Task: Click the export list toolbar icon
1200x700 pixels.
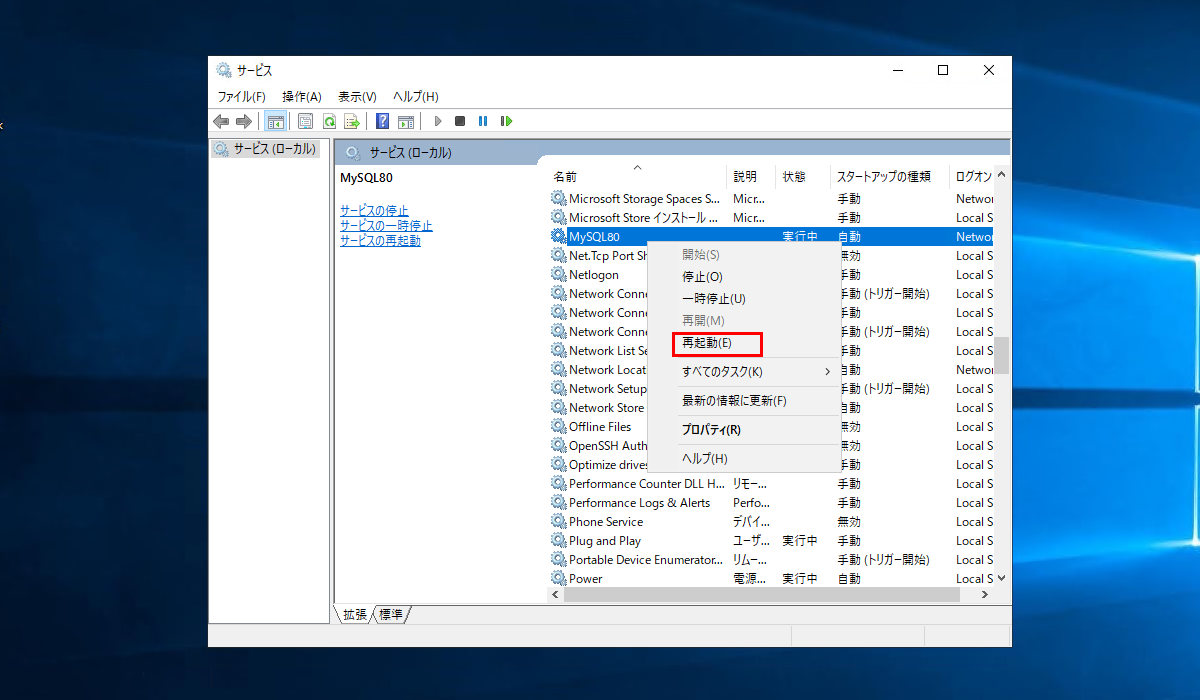Action: (351, 121)
